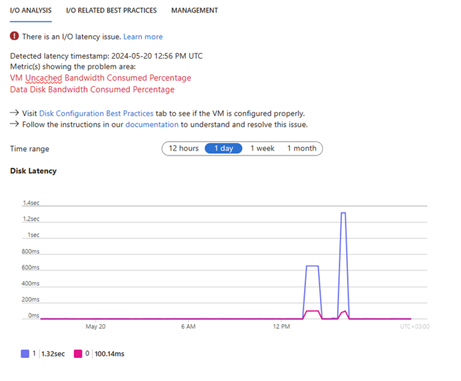Select the 1 week time range
461x381 pixels.
(262, 148)
